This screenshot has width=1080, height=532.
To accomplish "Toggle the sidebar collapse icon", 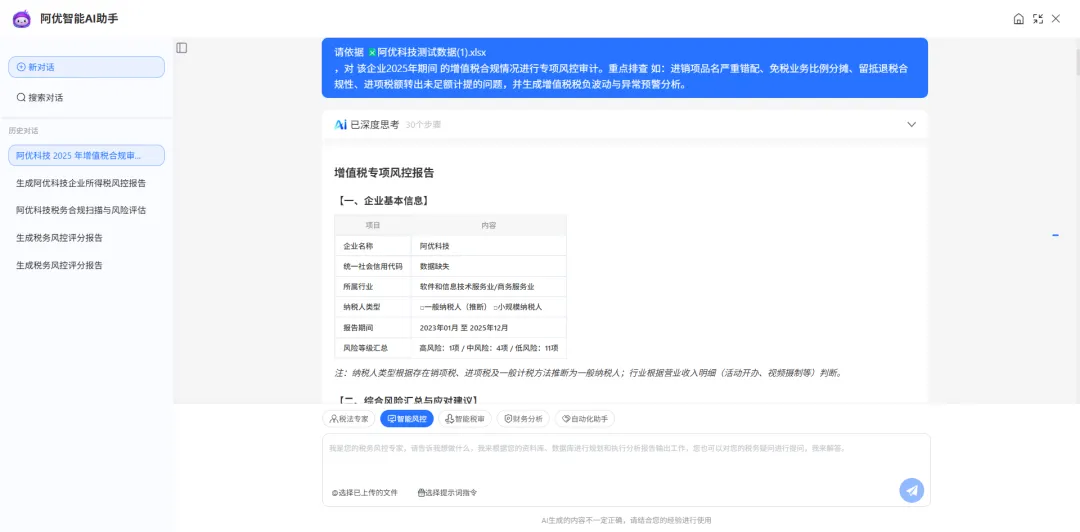I will click(182, 48).
